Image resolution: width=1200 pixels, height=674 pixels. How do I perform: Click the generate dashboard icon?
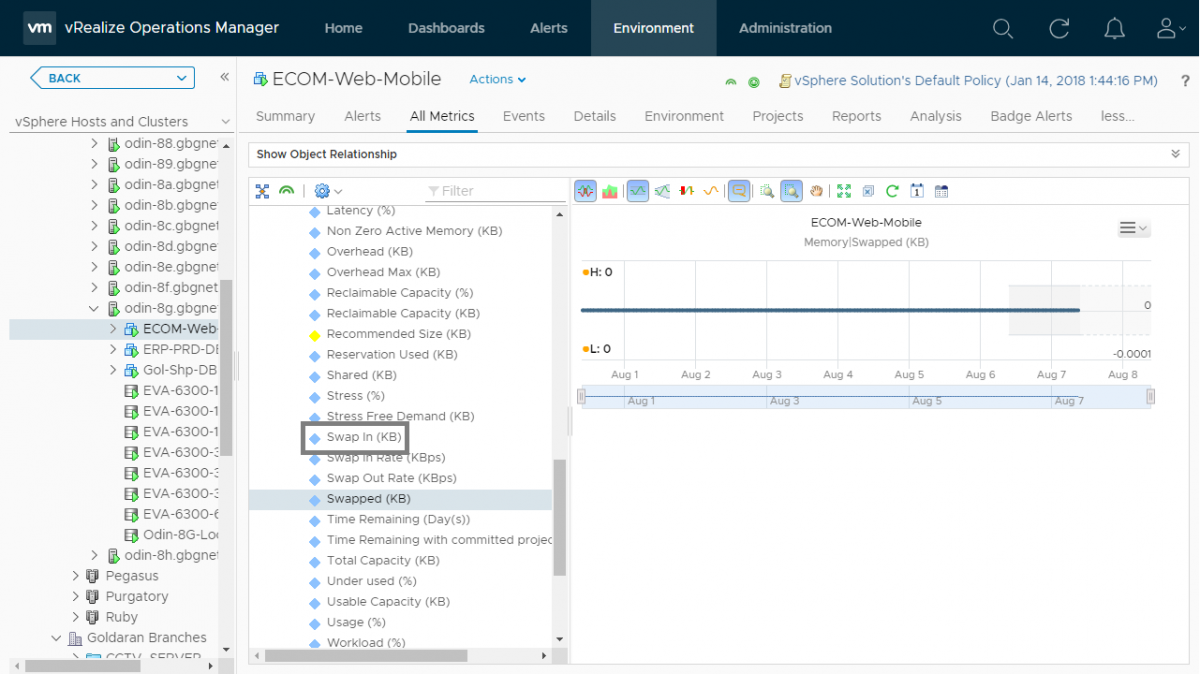point(941,191)
